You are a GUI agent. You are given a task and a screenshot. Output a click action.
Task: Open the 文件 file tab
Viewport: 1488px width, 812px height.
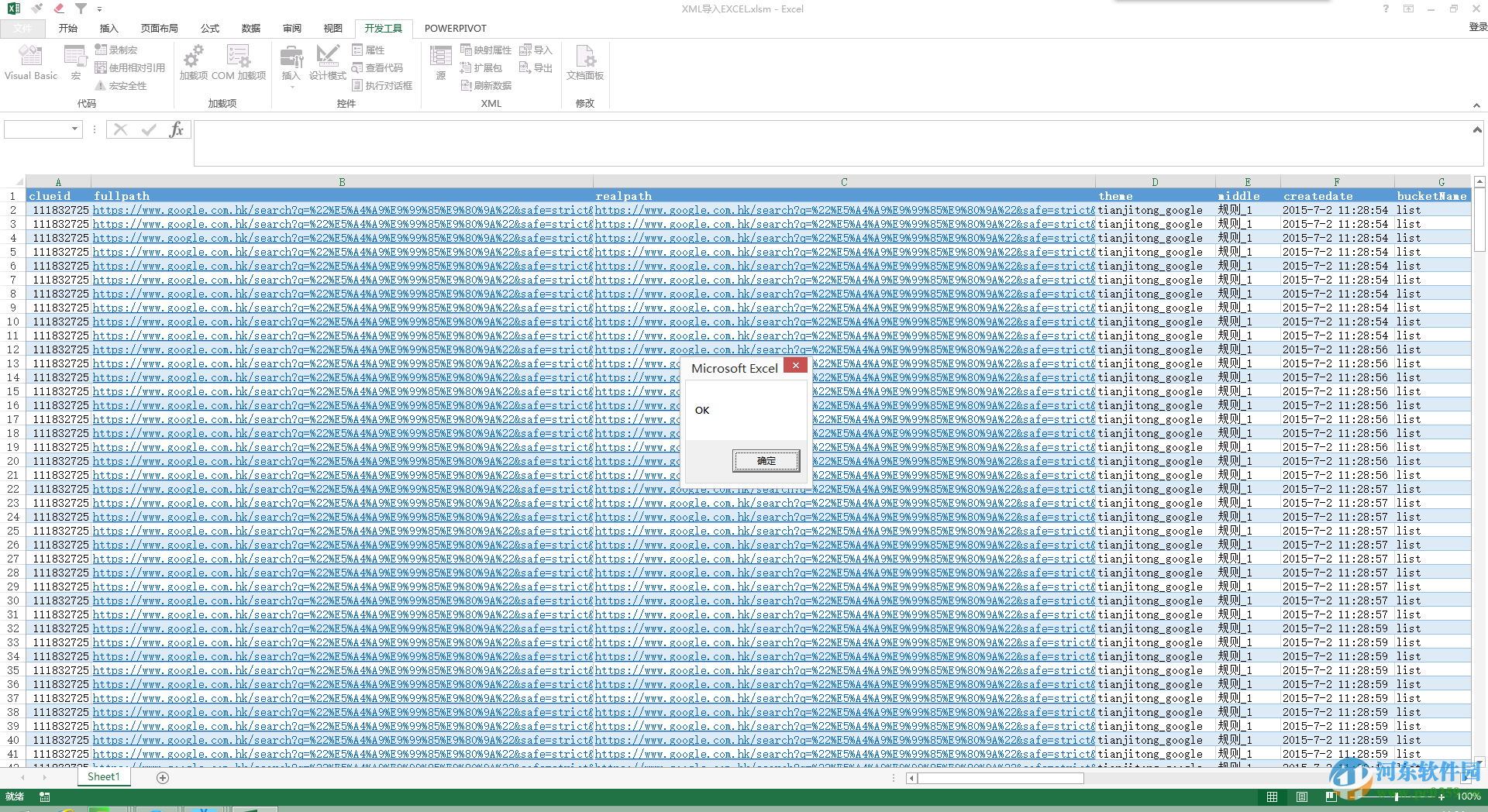coord(23,29)
